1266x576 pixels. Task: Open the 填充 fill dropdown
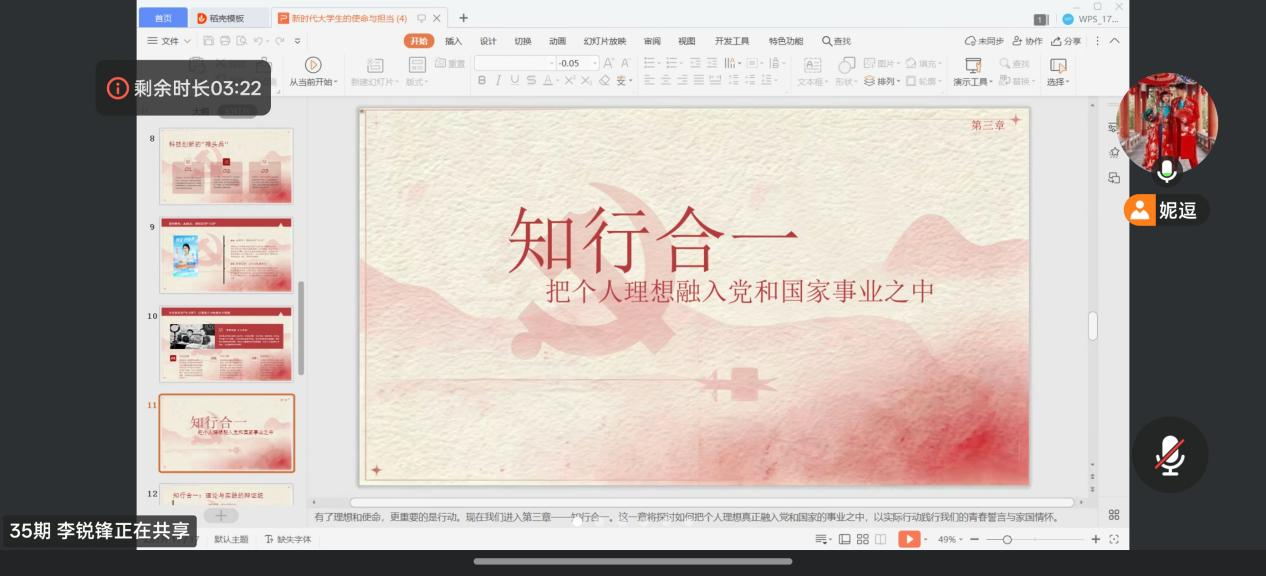pos(925,63)
